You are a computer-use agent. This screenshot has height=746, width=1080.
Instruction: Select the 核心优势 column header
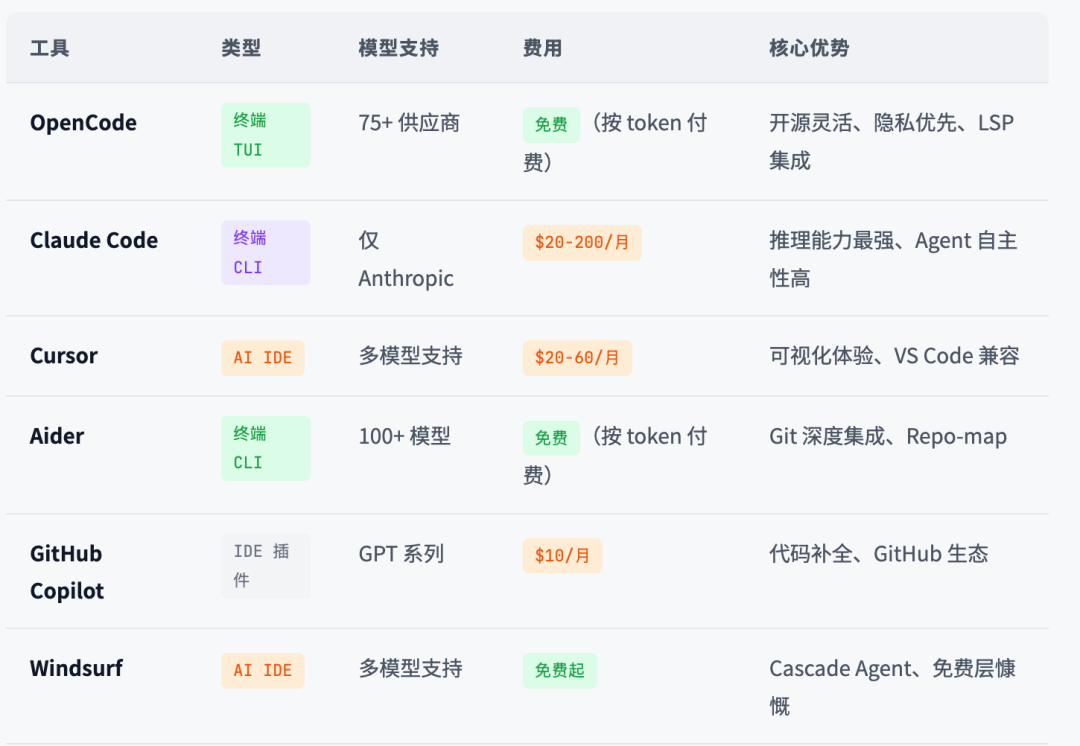tap(809, 48)
